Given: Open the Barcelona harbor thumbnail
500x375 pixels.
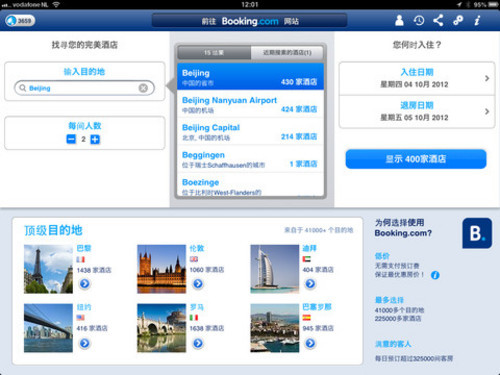Looking at the screenshot, I should [x=275, y=328].
